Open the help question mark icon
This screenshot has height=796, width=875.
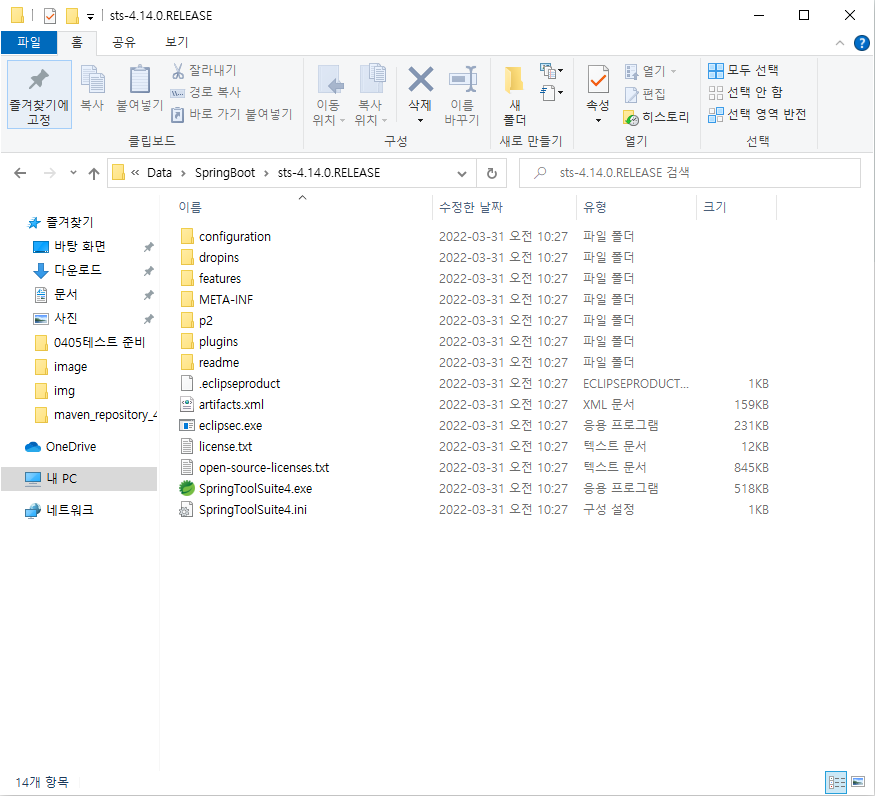861,43
